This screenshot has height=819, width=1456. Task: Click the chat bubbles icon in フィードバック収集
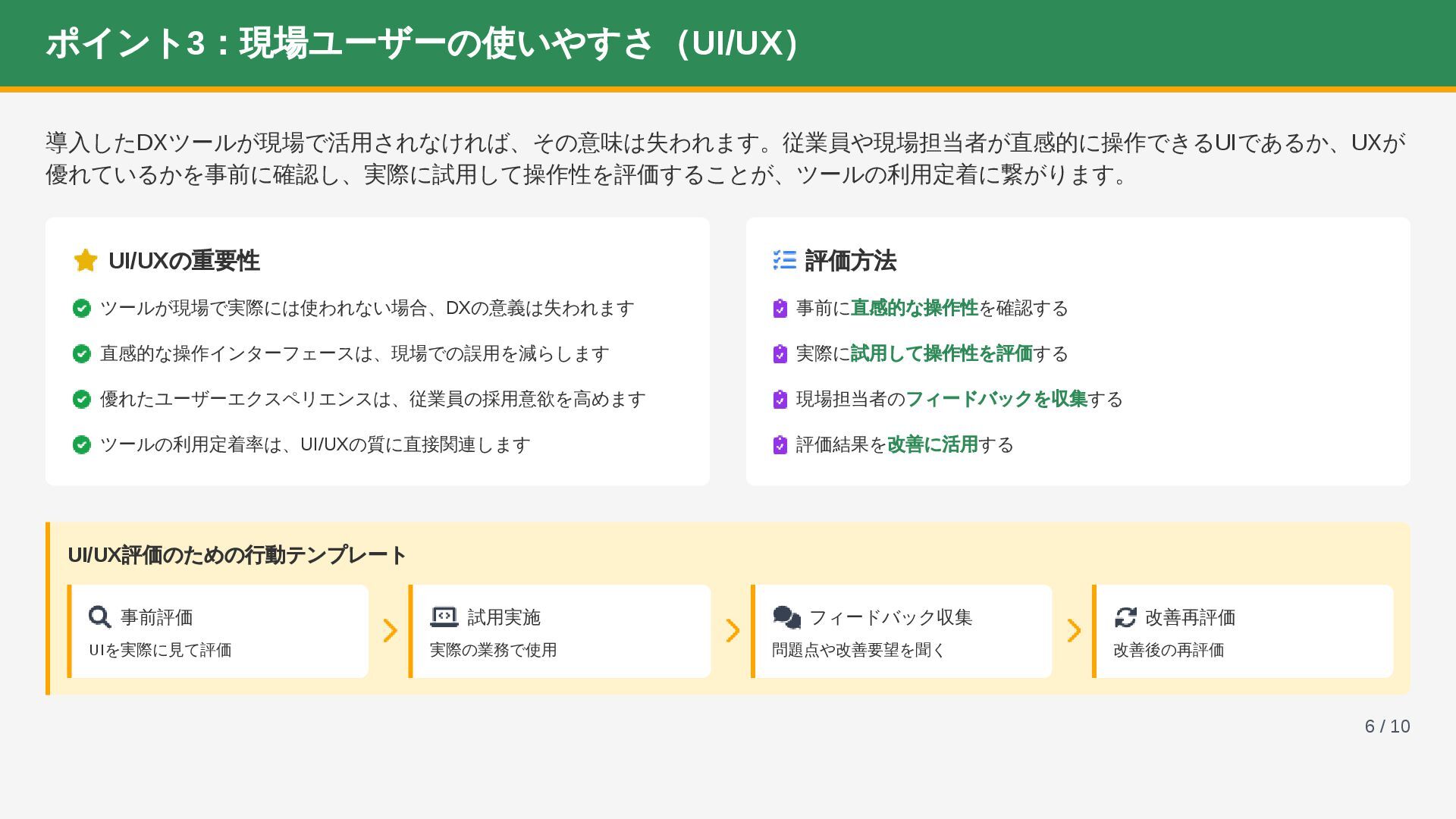click(786, 617)
